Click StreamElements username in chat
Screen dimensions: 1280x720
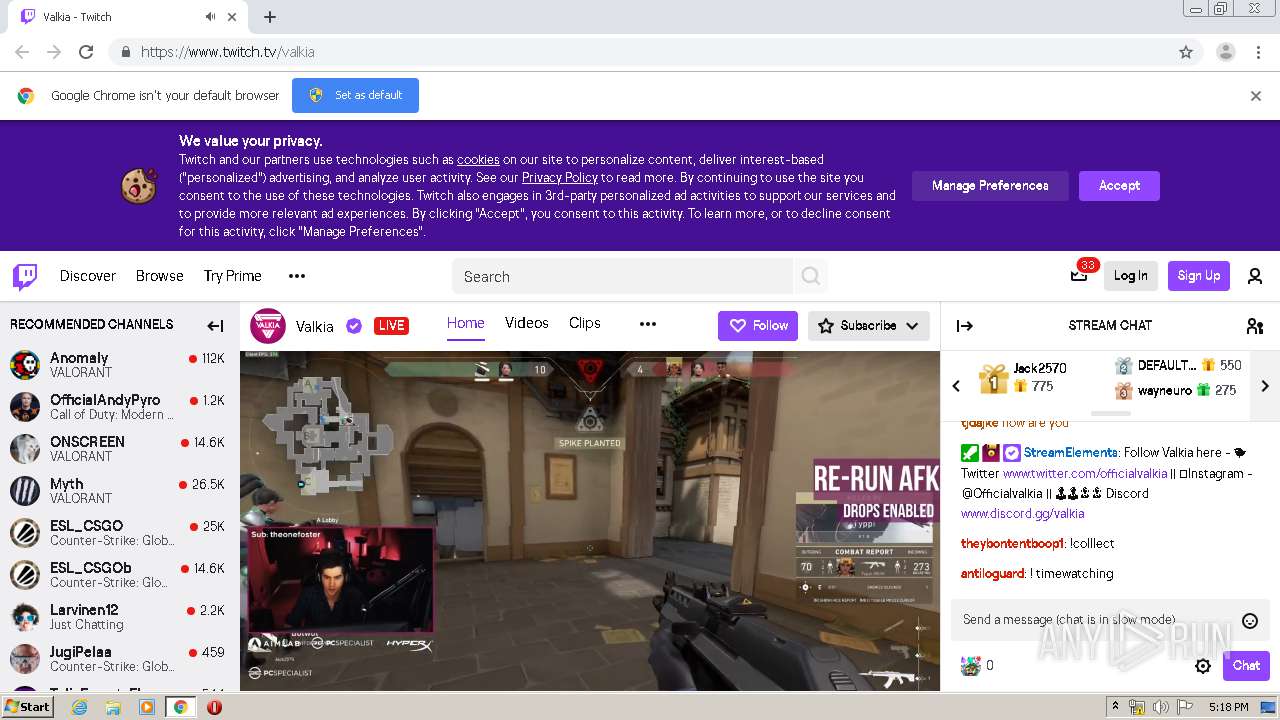[x=1069, y=453]
